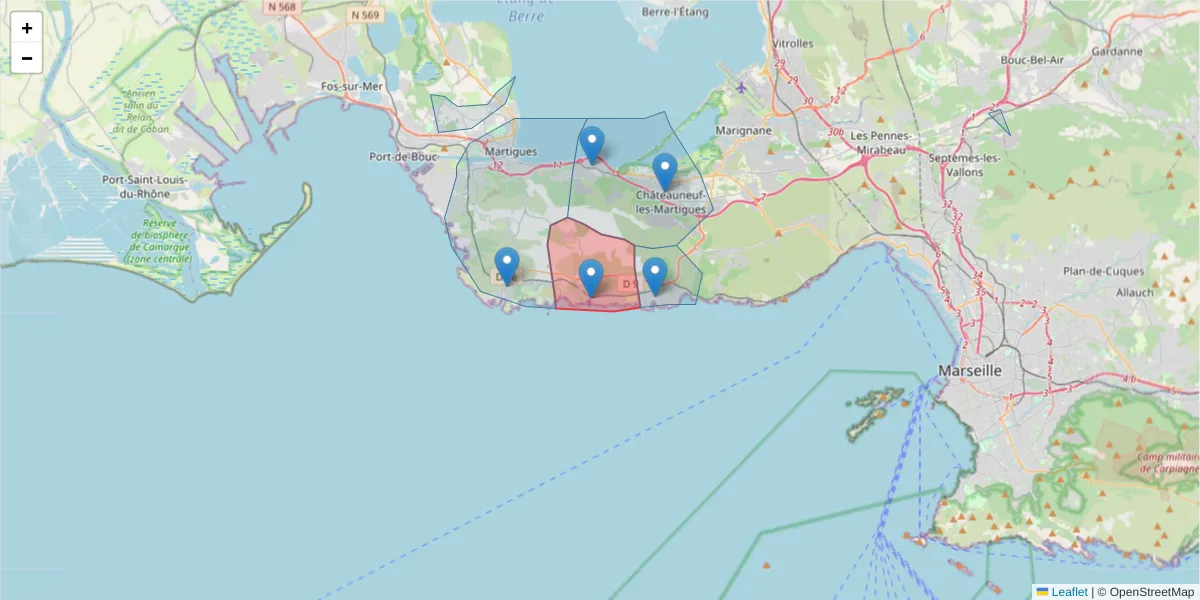Open the marker above Châteauneuf-les-Martigues label
This screenshot has height=600, width=1200.
coord(665,172)
